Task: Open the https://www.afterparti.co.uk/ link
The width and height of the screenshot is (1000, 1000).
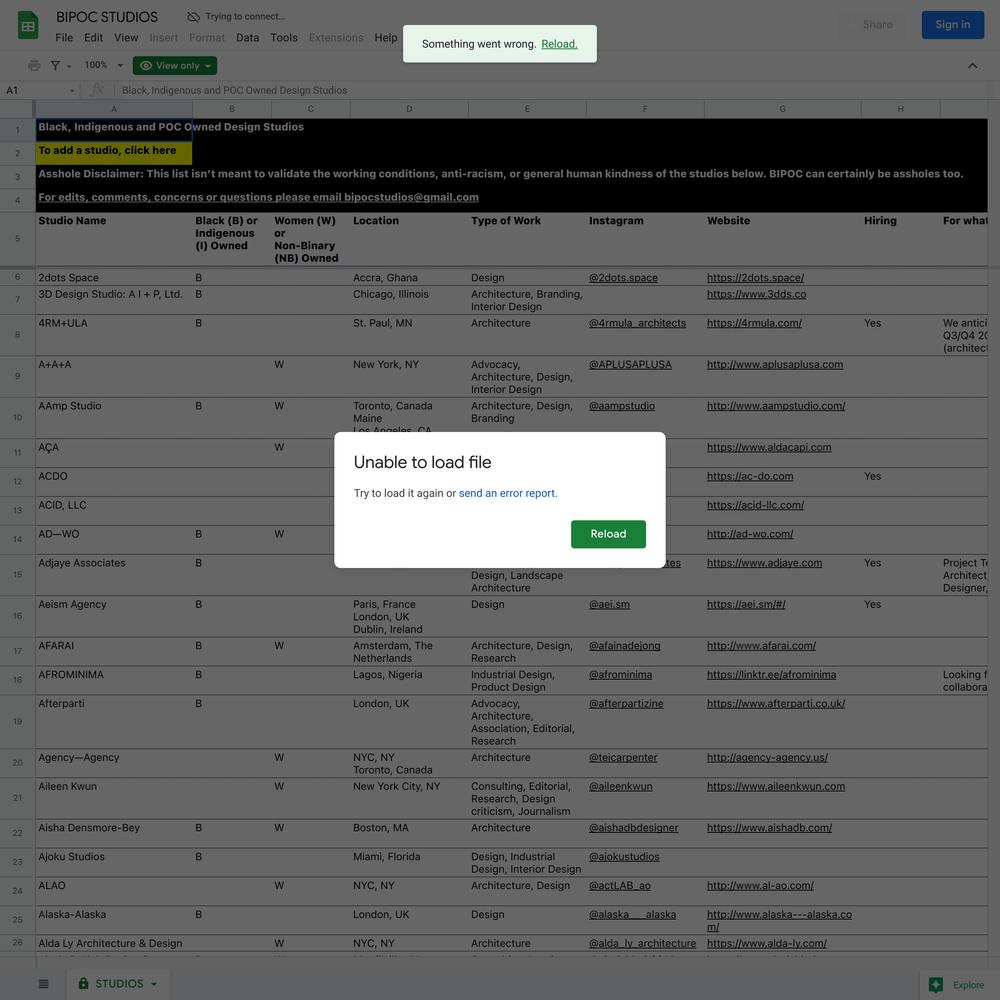Action: click(x=776, y=703)
